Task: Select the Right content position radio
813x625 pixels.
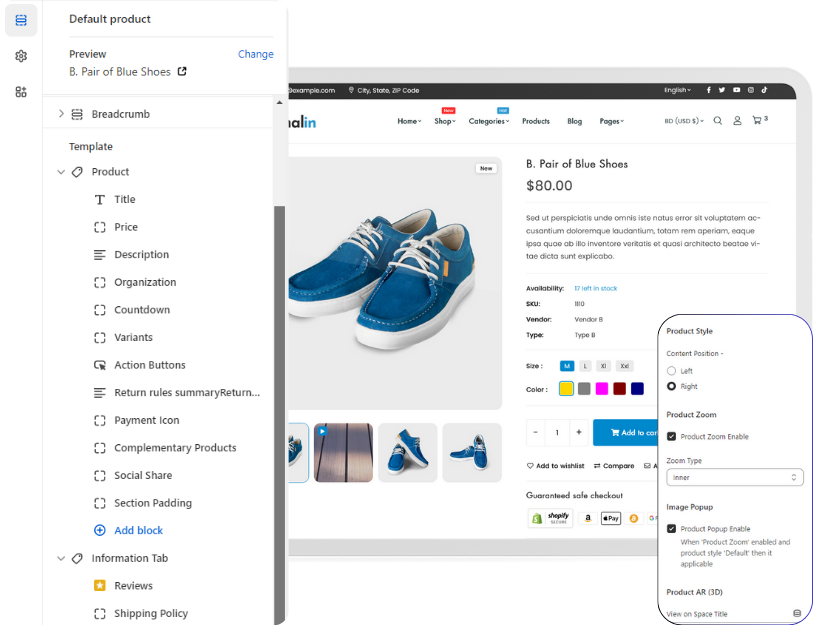Action: point(671,386)
